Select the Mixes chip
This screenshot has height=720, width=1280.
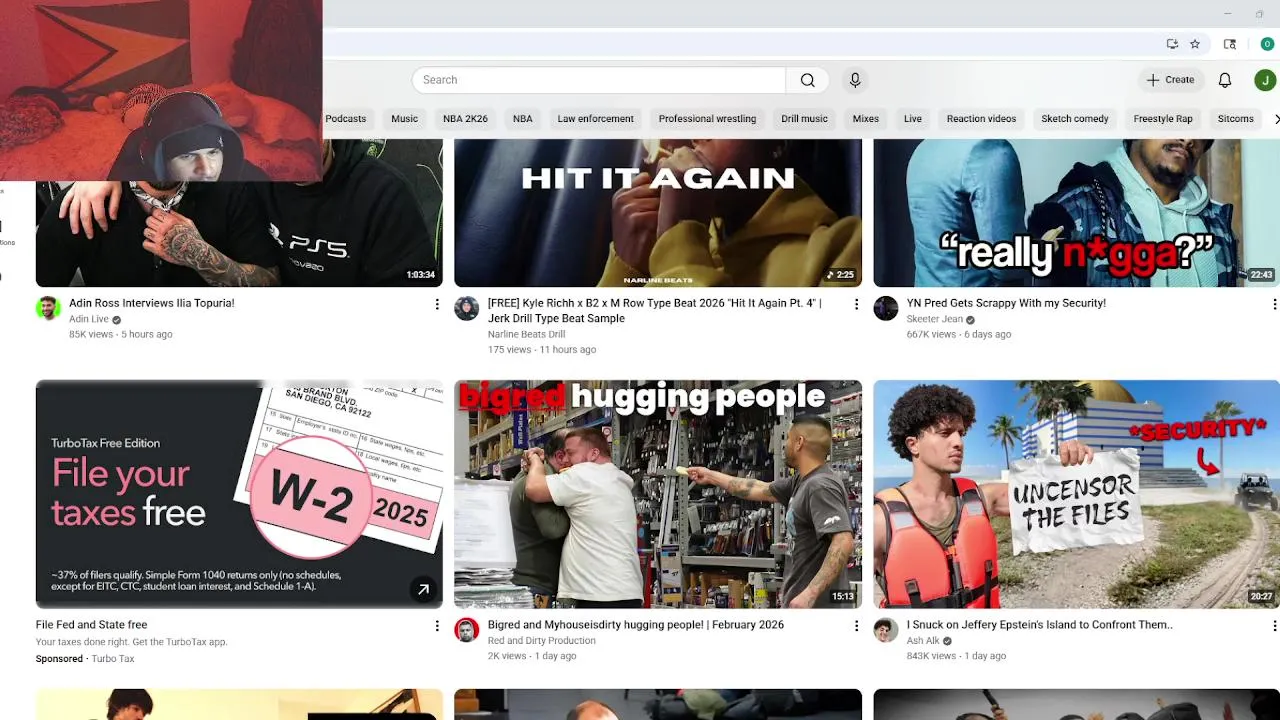click(866, 119)
